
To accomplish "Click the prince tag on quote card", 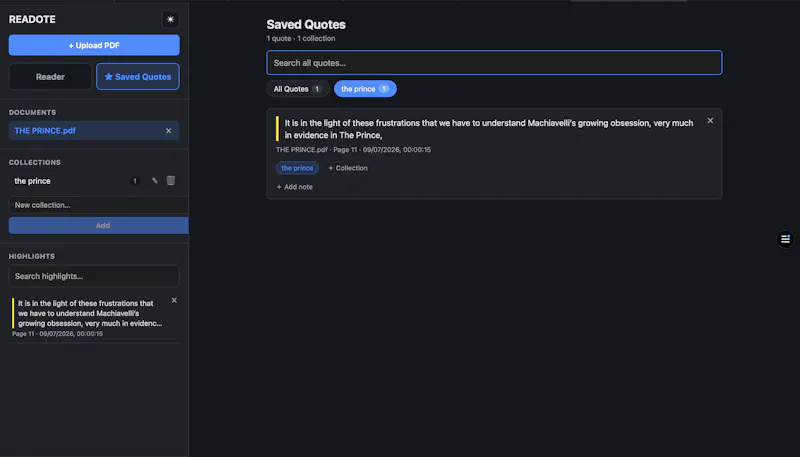I will coord(297,168).
